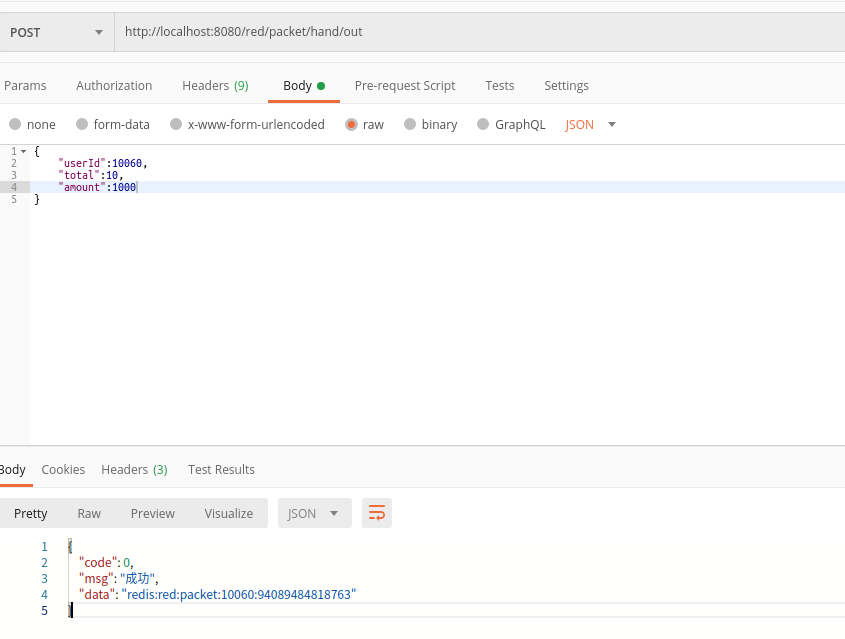
Task: Collapse the JSON body fold arrow on line 1
Action: coord(23,151)
